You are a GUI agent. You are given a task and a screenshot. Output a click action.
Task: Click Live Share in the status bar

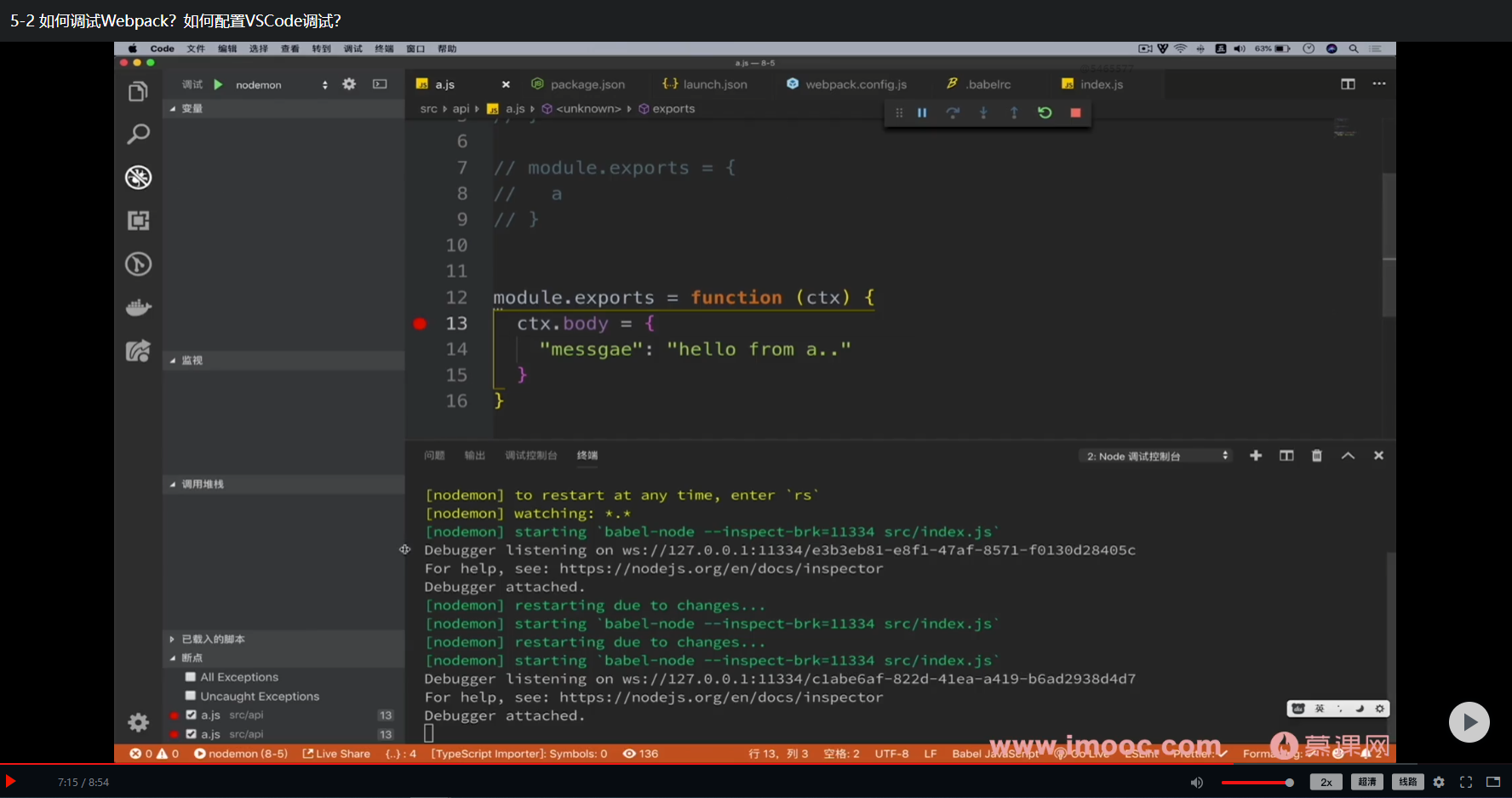coord(336,754)
